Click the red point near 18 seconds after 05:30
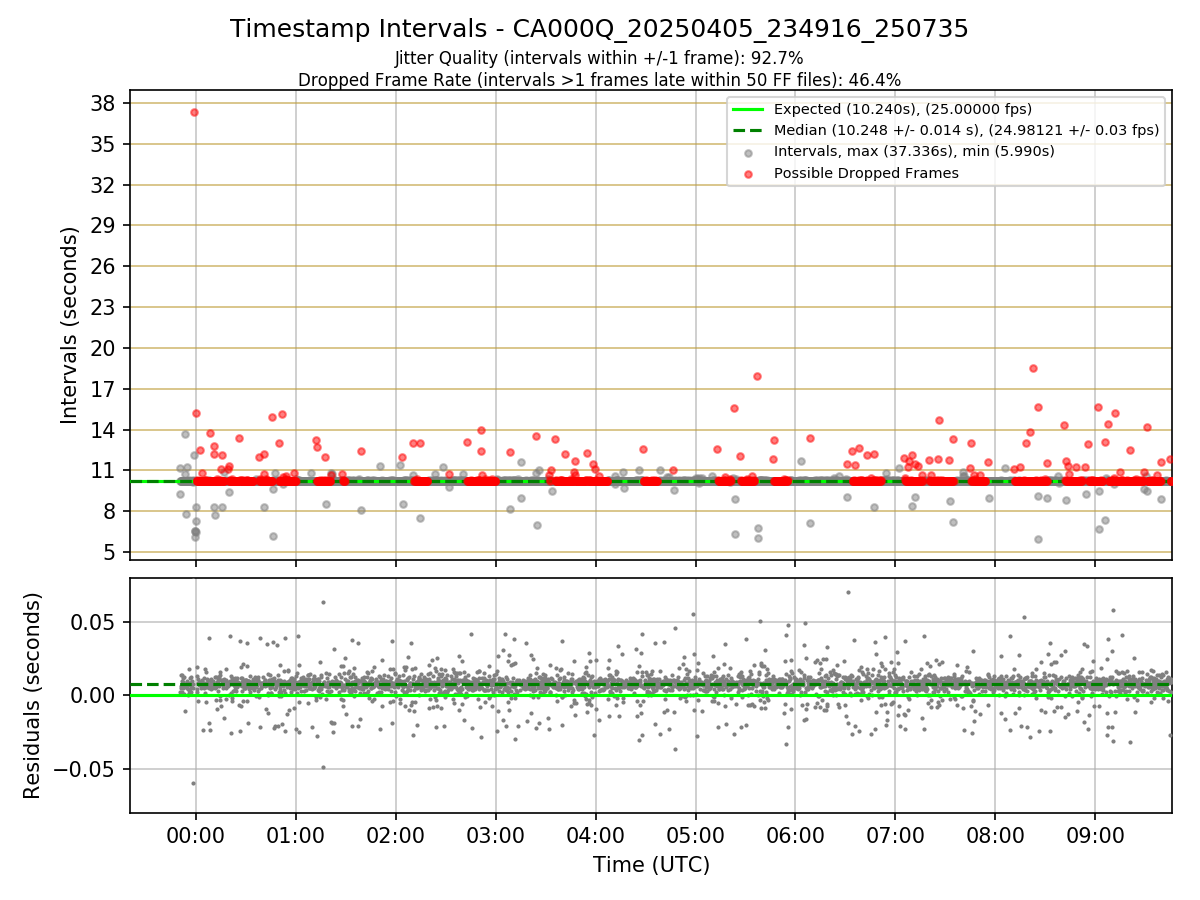Viewport: 1200px width, 900px height. click(x=757, y=376)
